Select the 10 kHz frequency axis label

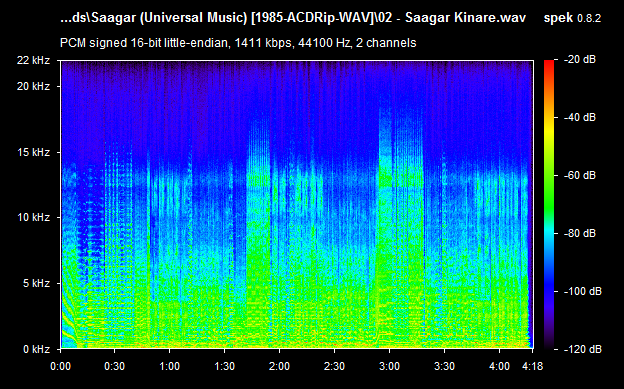point(33,217)
